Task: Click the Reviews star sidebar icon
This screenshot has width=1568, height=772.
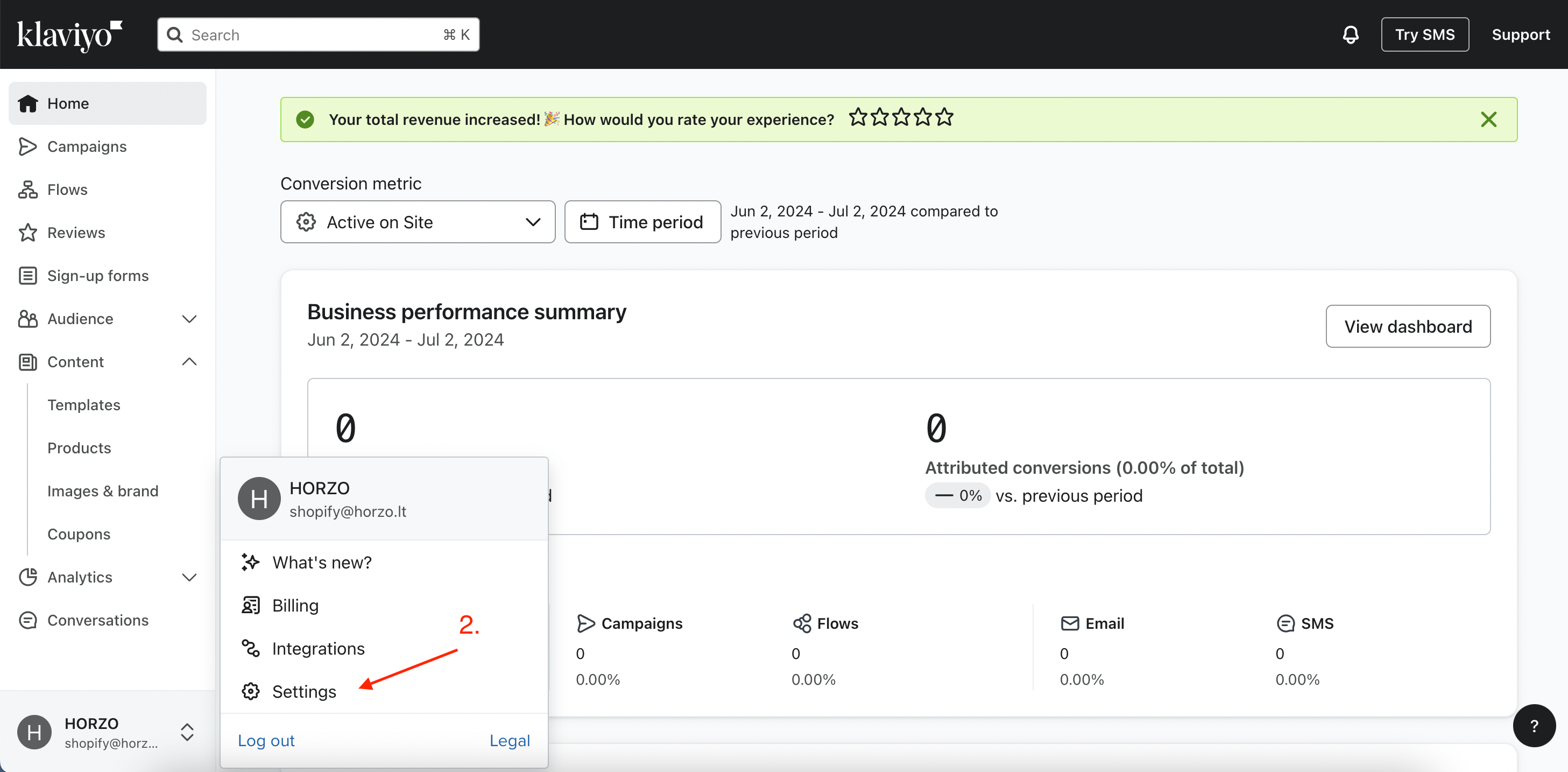Action: coord(27,233)
